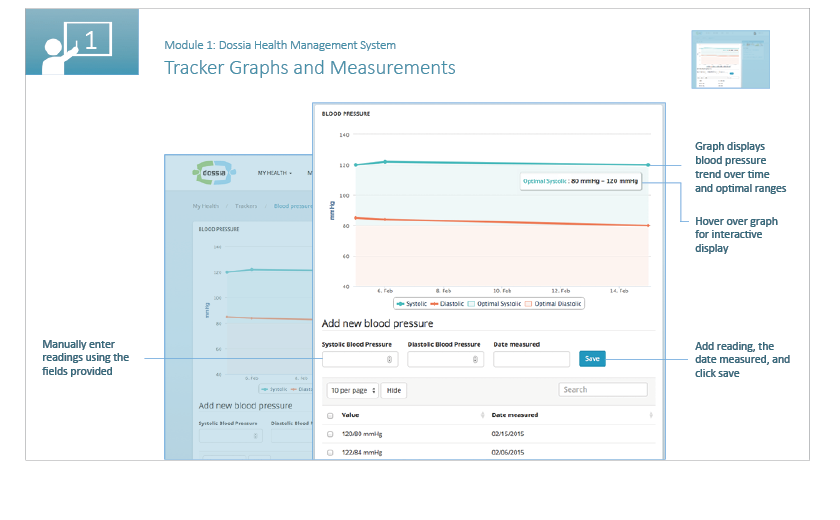
Task: Click the systolic peak point near 6. Feb
Action: tap(385, 162)
